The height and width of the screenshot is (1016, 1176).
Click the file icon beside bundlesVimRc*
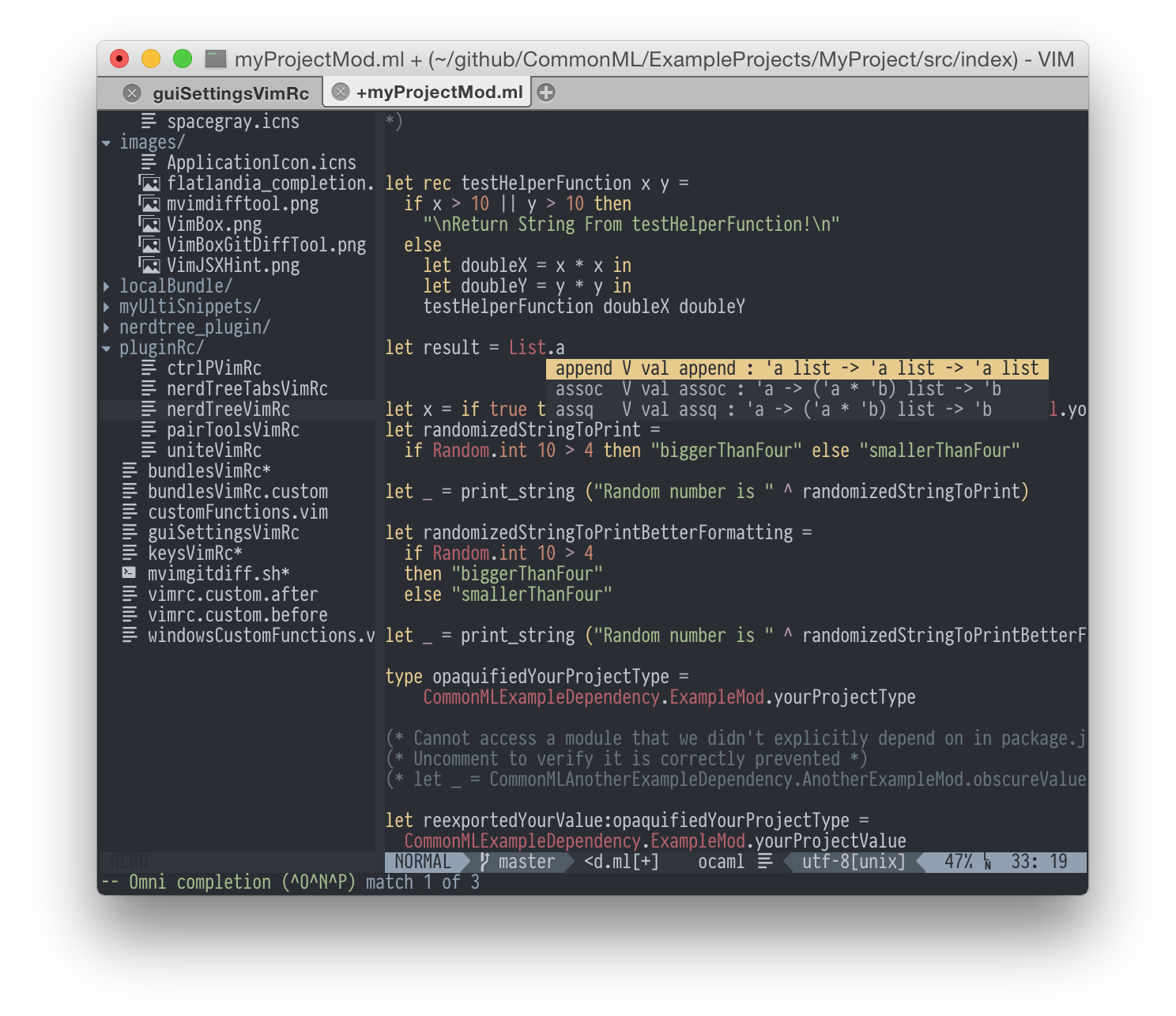[130, 470]
